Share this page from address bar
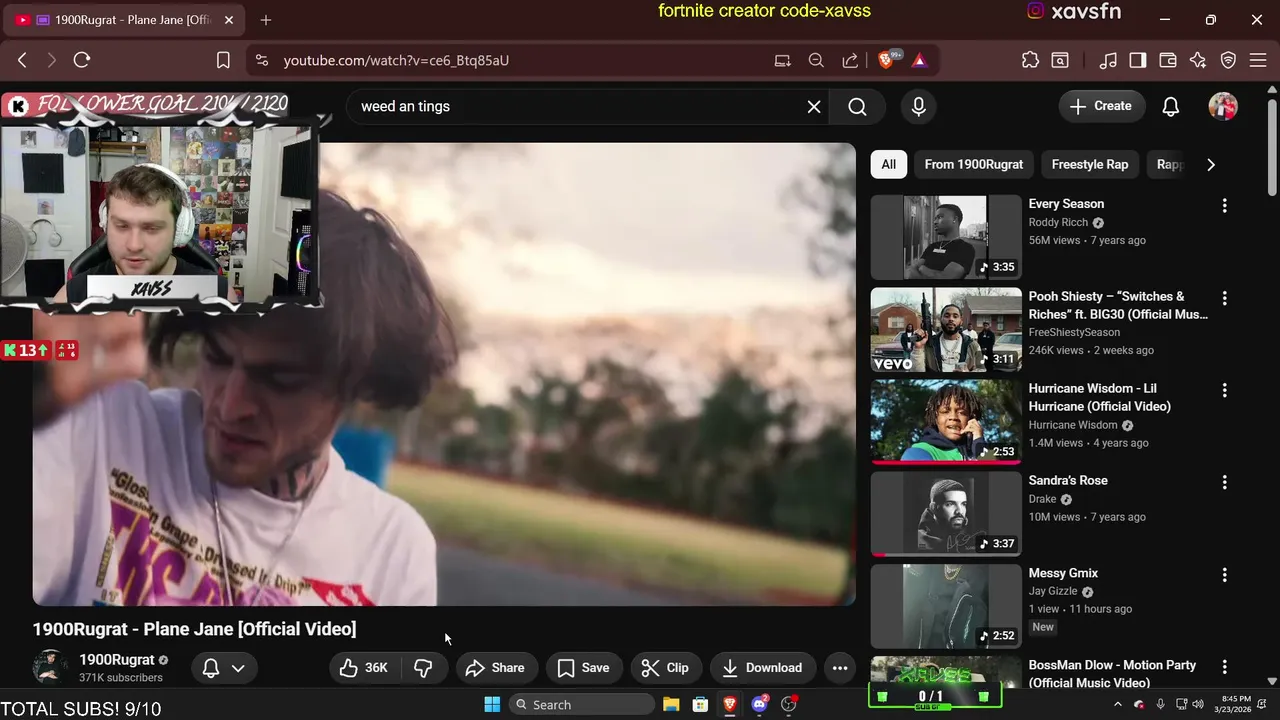This screenshot has height=720, width=1280. tap(850, 60)
